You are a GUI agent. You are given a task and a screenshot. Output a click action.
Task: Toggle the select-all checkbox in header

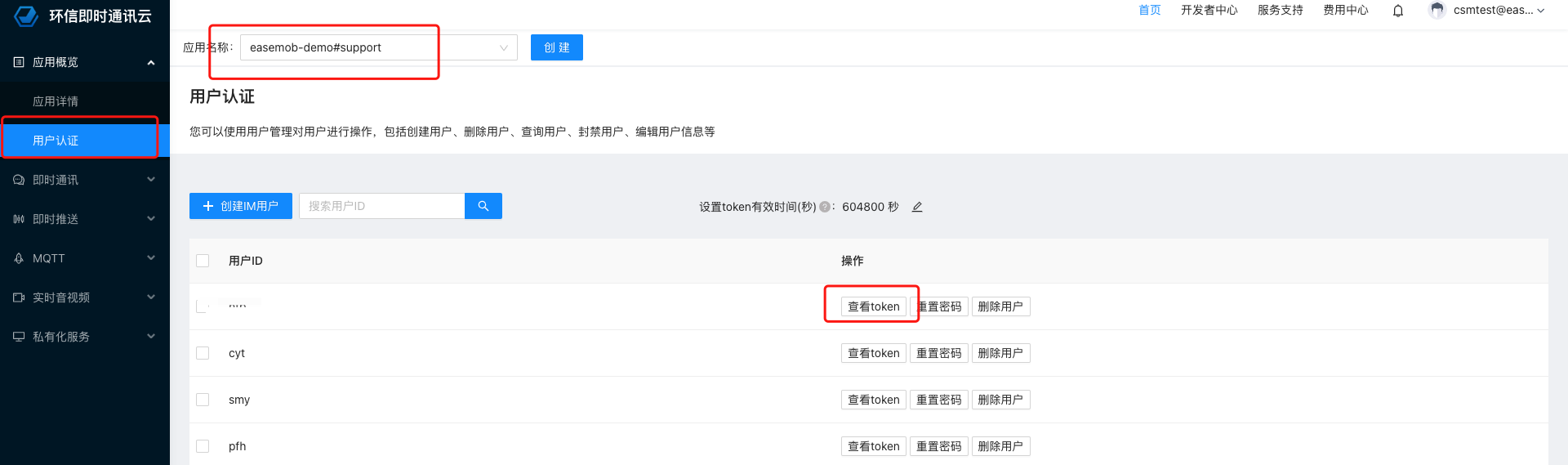click(203, 261)
